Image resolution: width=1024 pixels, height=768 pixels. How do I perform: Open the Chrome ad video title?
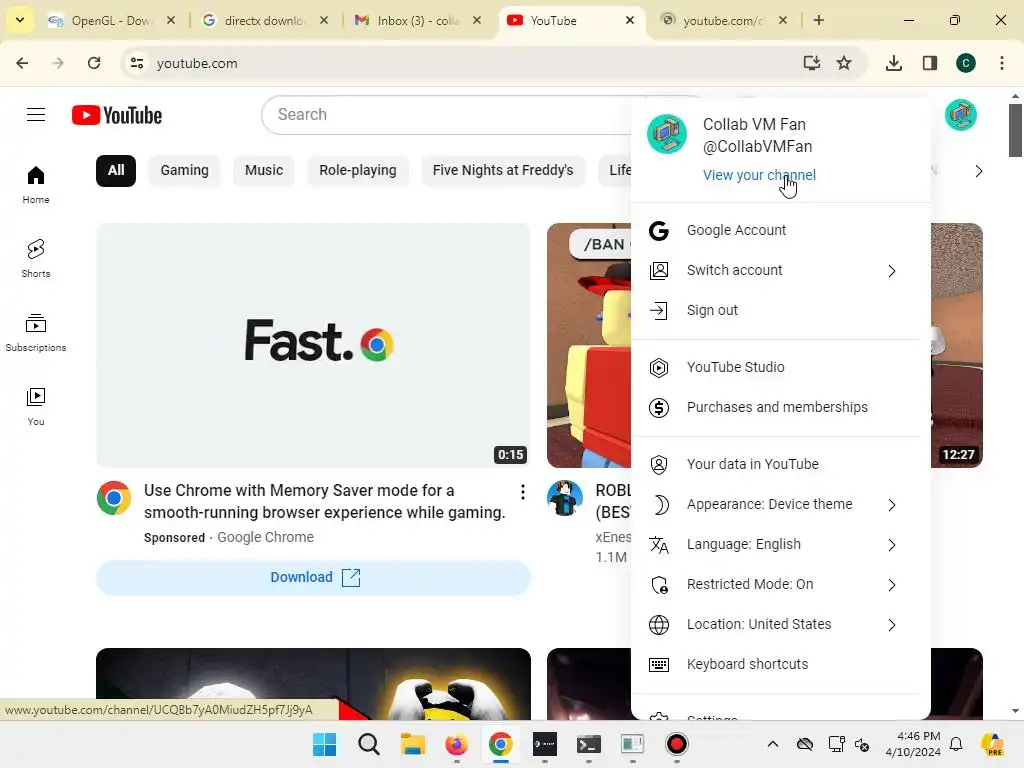325,502
